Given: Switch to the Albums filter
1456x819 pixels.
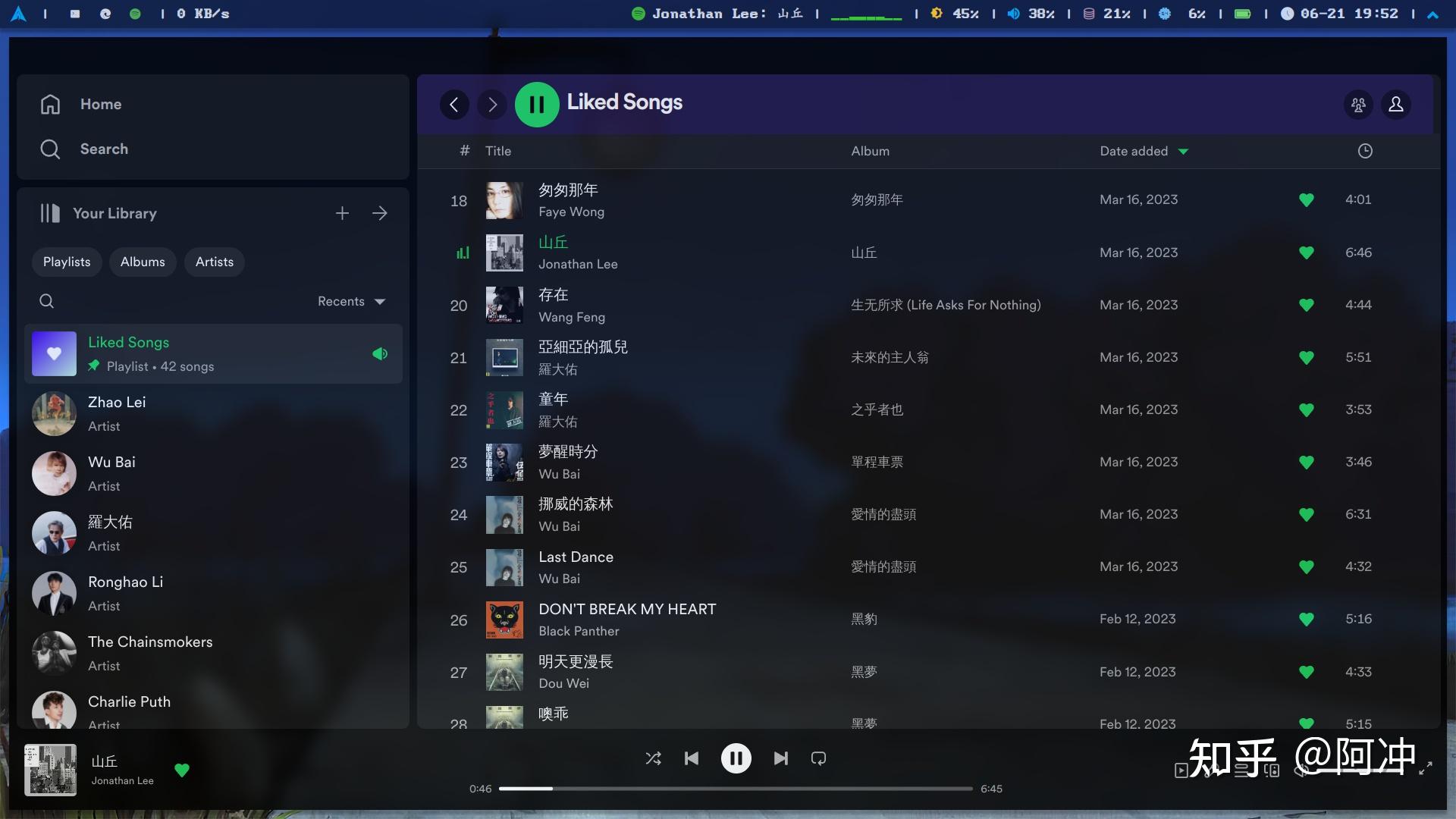Looking at the screenshot, I should coord(143,262).
